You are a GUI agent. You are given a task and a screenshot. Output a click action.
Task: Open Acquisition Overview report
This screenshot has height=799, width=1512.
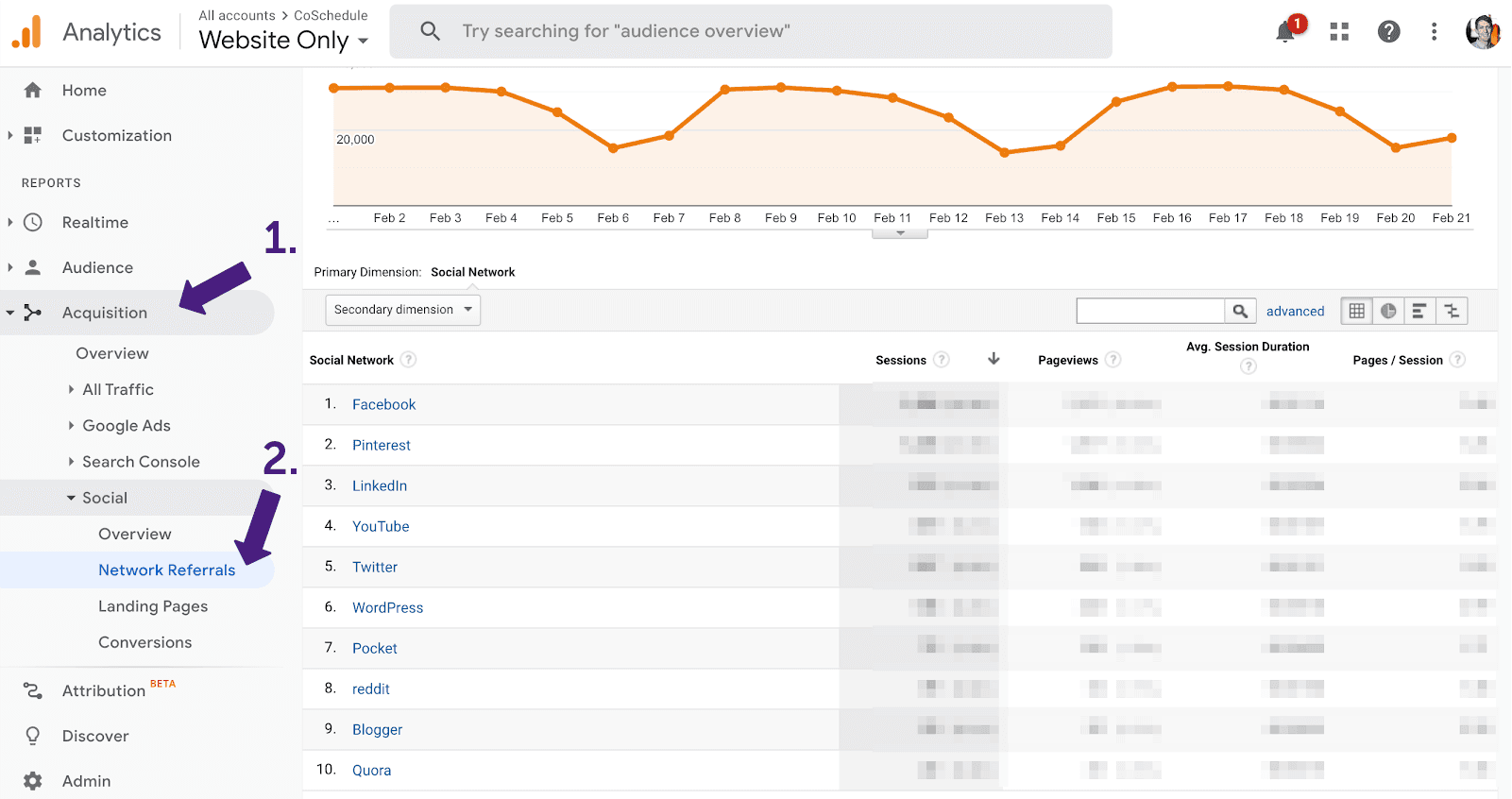[x=112, y=353]
